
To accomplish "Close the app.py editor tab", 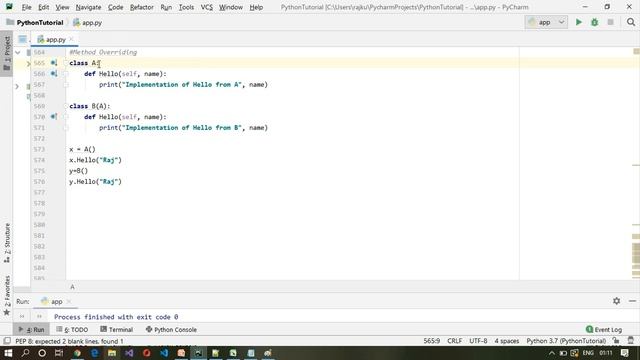I will click(71, 39).
